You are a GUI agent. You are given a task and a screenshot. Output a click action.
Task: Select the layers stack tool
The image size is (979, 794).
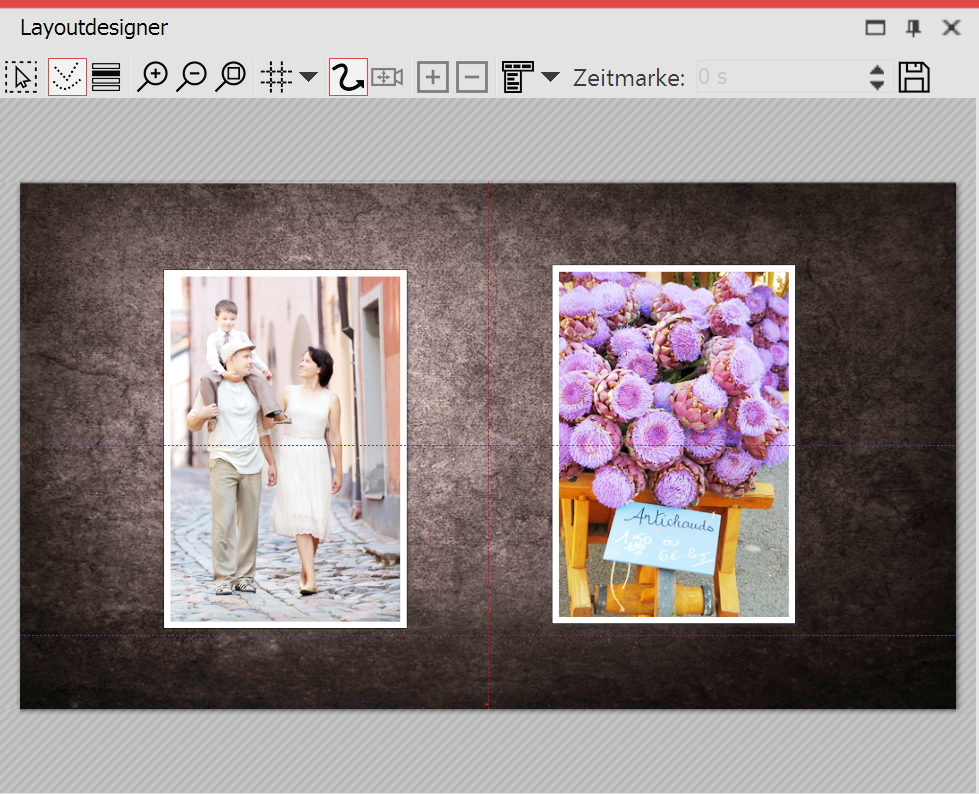(106, 76)
